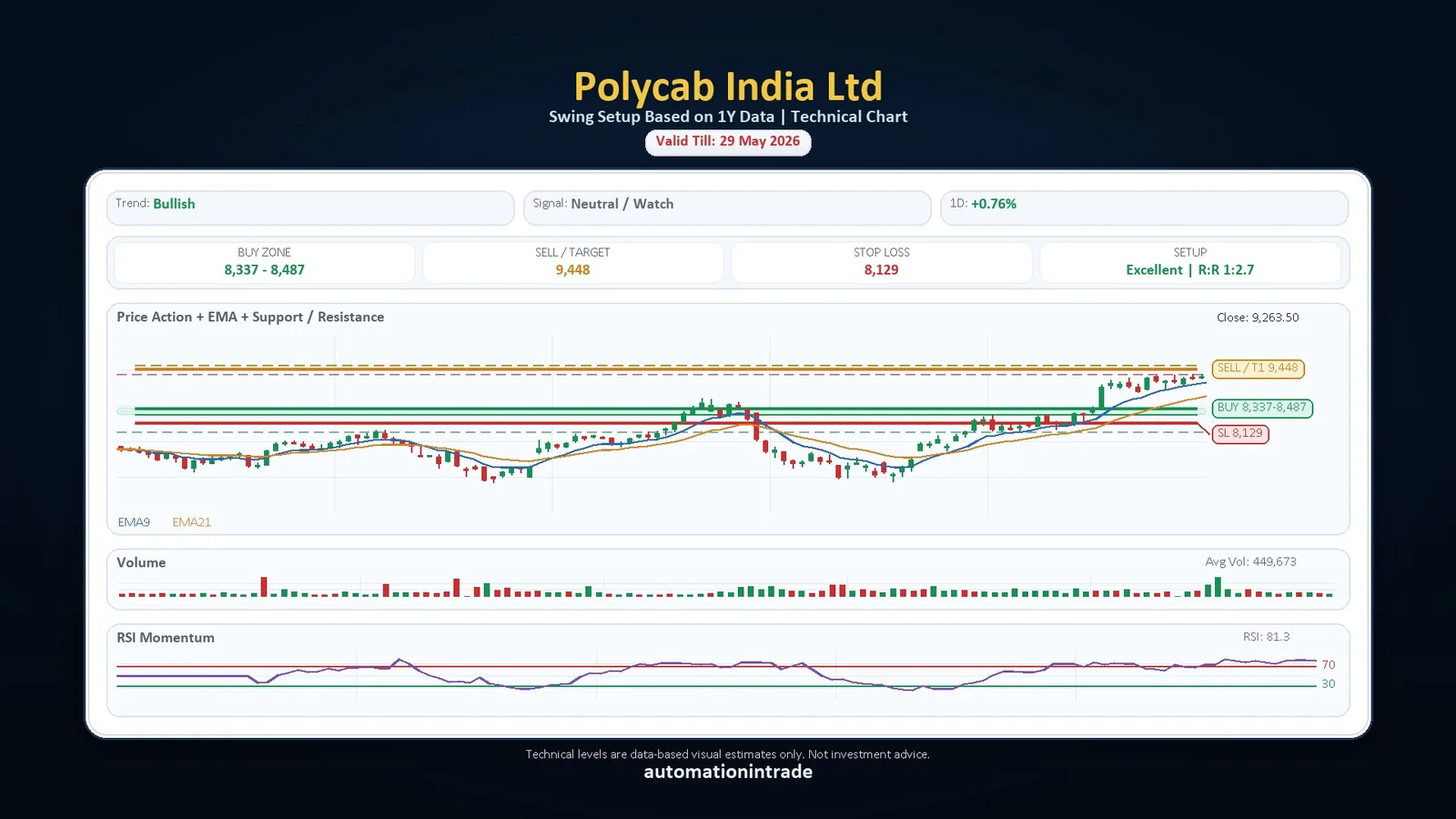This screenshot has width=1456, height=819.
Task: Select the Trend: Bullish status box
Action: tap(310, 207)
